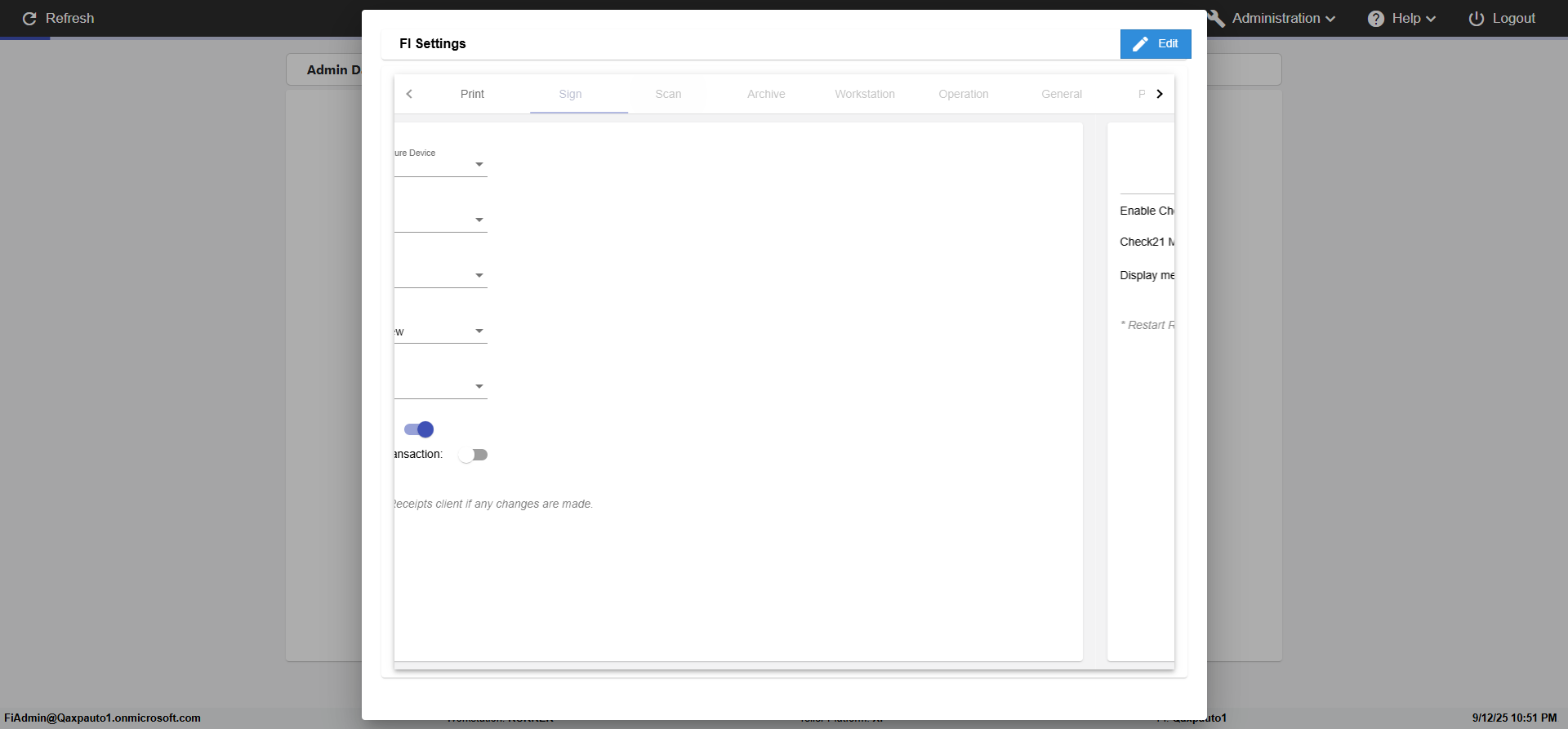This screenshot has height=729, width=1568.
Task: Open the Help menu
Action: point(1414,18)
